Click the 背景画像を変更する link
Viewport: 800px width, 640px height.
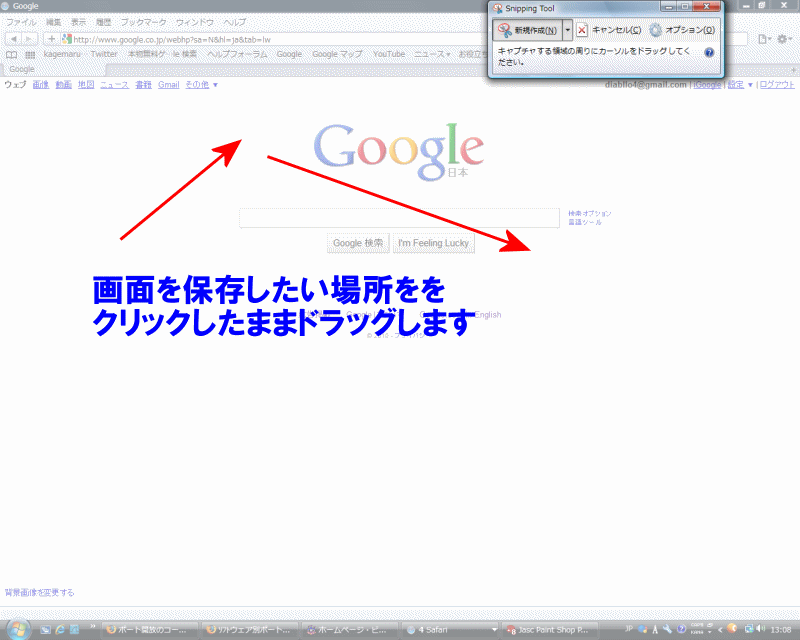tap(39, 593)
